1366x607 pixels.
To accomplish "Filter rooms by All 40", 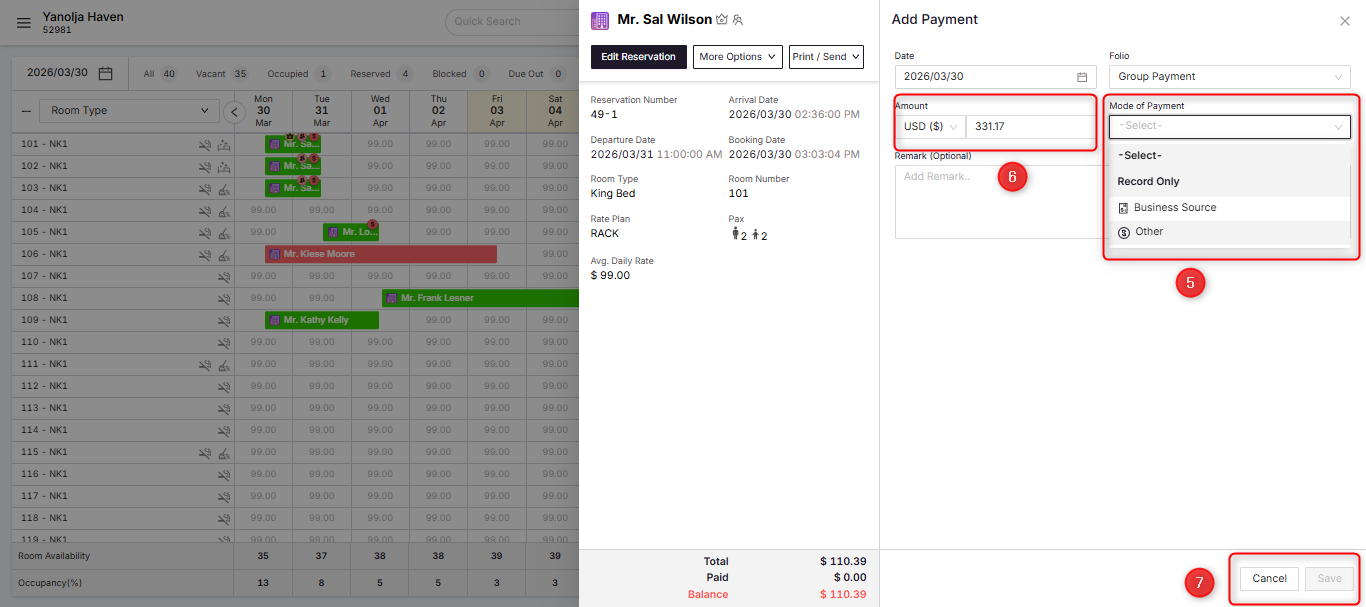I will pos(160,74).
